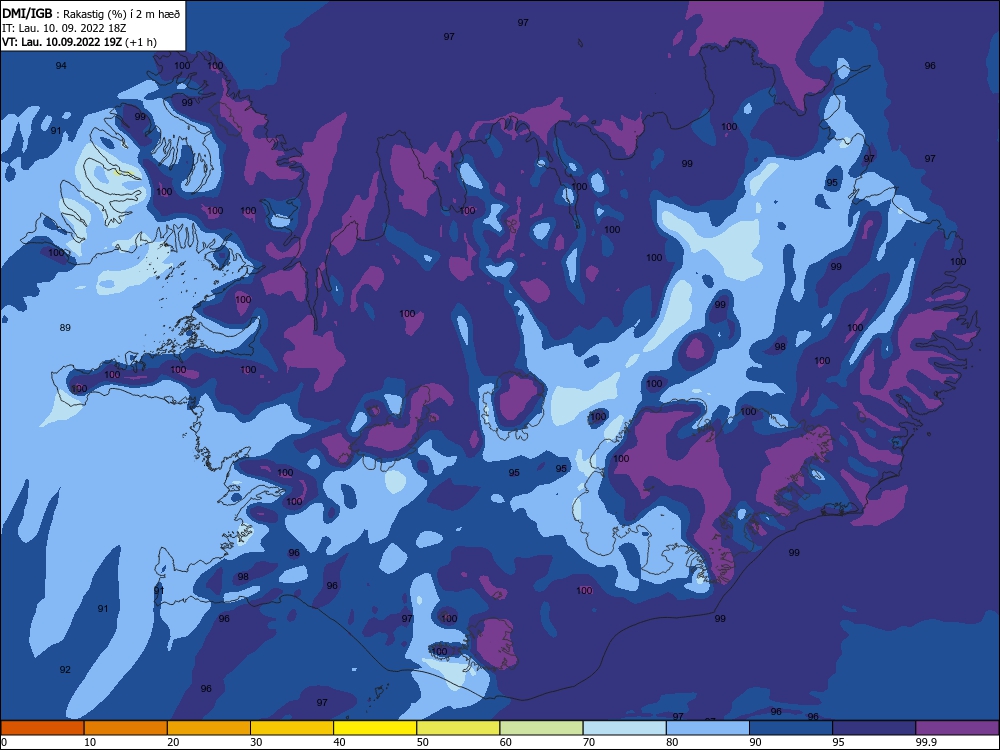
Task: Select the '92' humidity value on the map
Action: (65, 670)
